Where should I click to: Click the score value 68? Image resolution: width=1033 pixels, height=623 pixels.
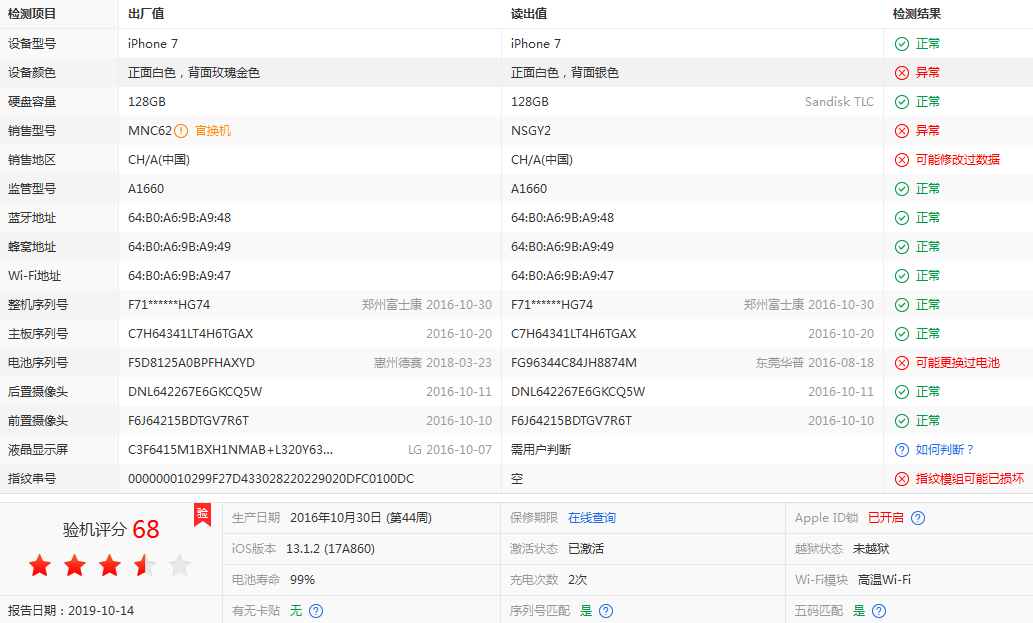pyautogui.click(x=146, y=529)
